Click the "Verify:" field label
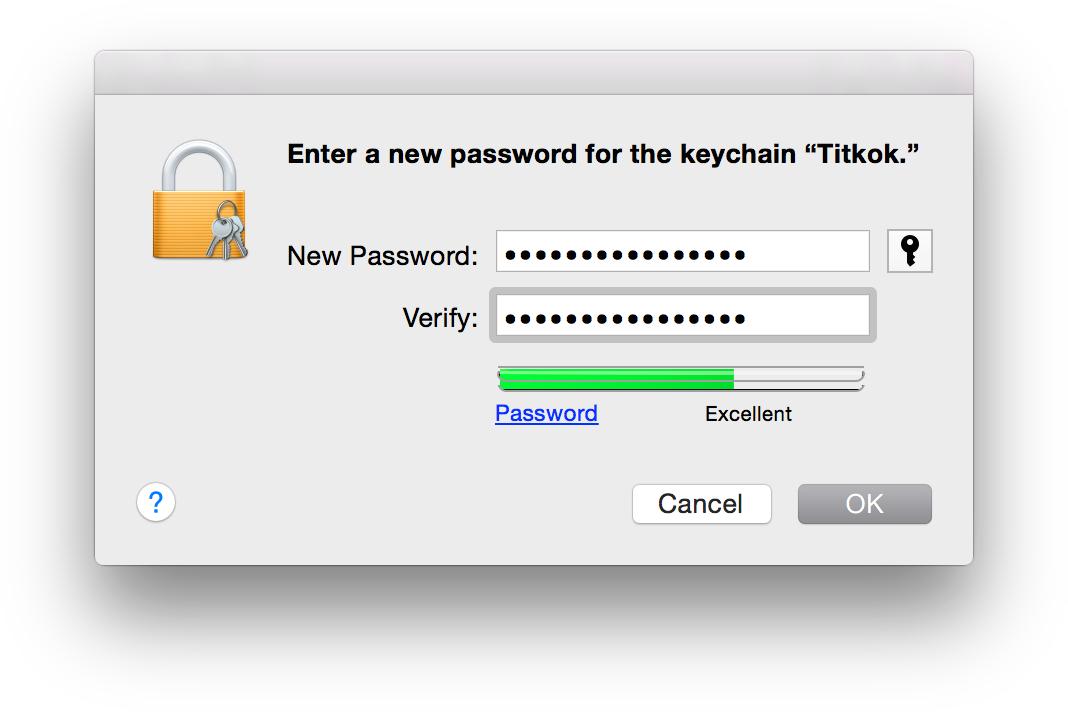 (x=440, y=318)
